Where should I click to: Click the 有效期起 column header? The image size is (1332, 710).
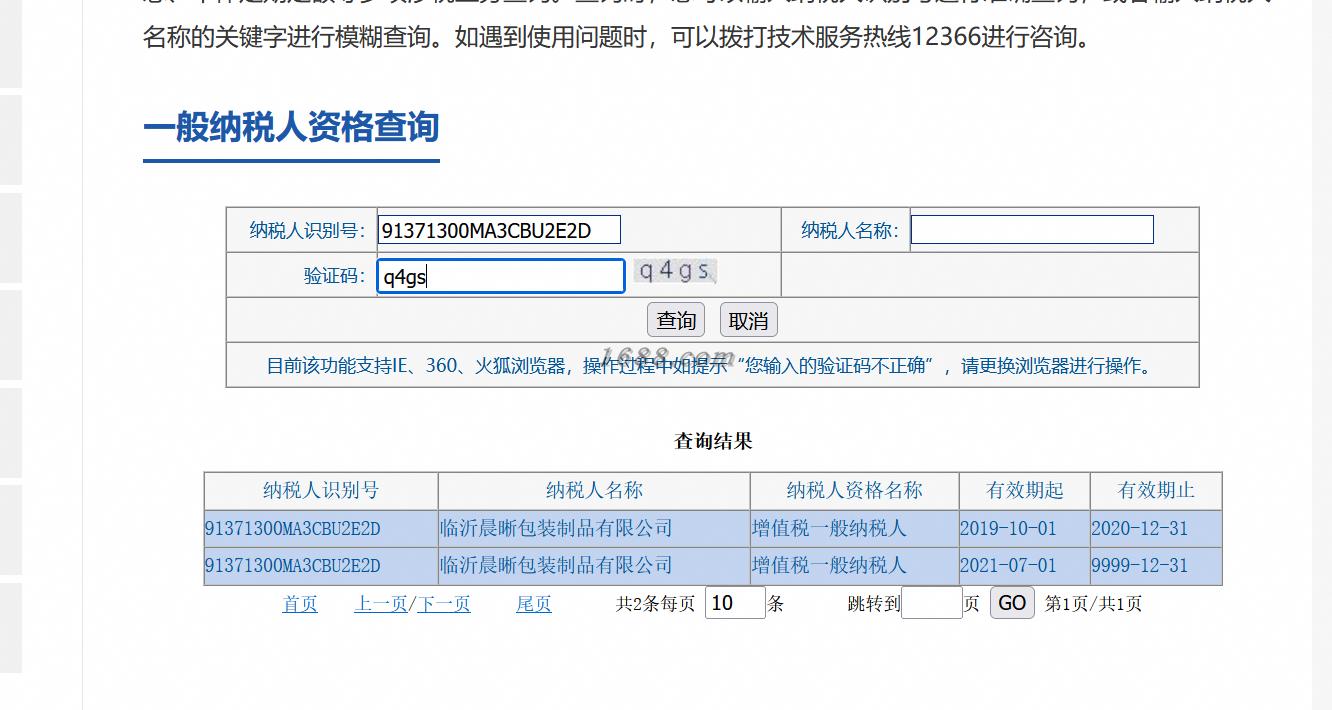point(1025,491)
